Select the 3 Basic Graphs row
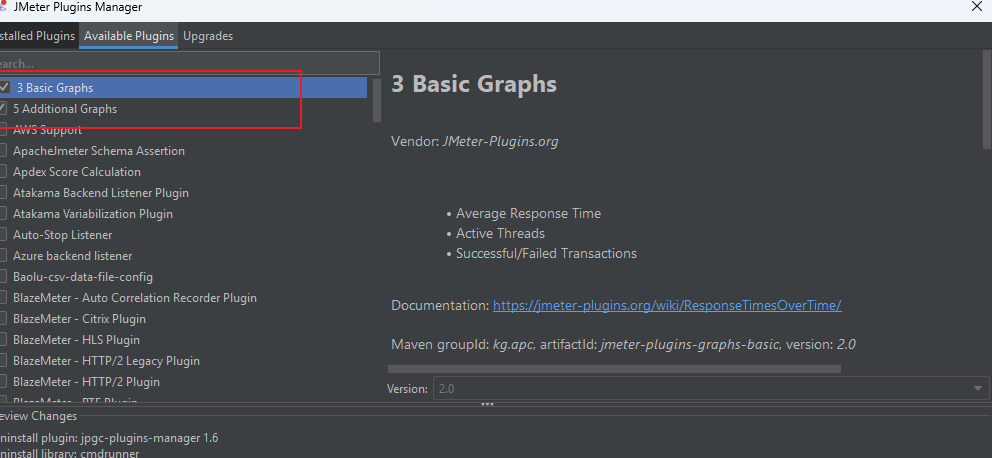992x458 pixels. [x=183, y=87]
